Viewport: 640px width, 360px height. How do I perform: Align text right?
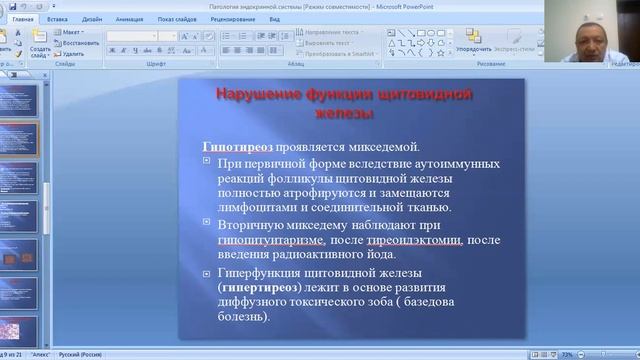[249, 50]
